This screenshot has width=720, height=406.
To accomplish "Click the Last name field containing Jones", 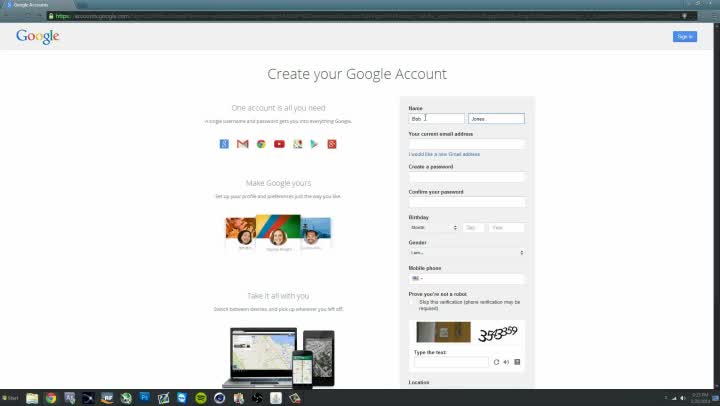I will tap(496, 118).
